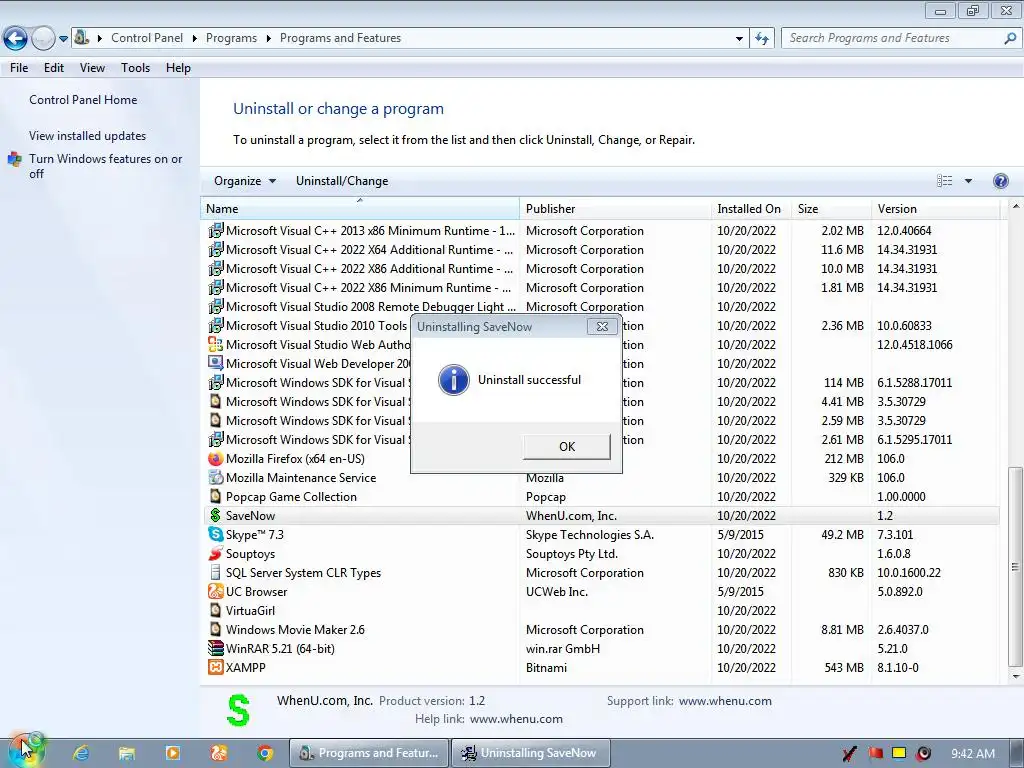This screenshot has height=768, width=1024.
Task: Go to Control Panel Home
Action: [83, 100]
